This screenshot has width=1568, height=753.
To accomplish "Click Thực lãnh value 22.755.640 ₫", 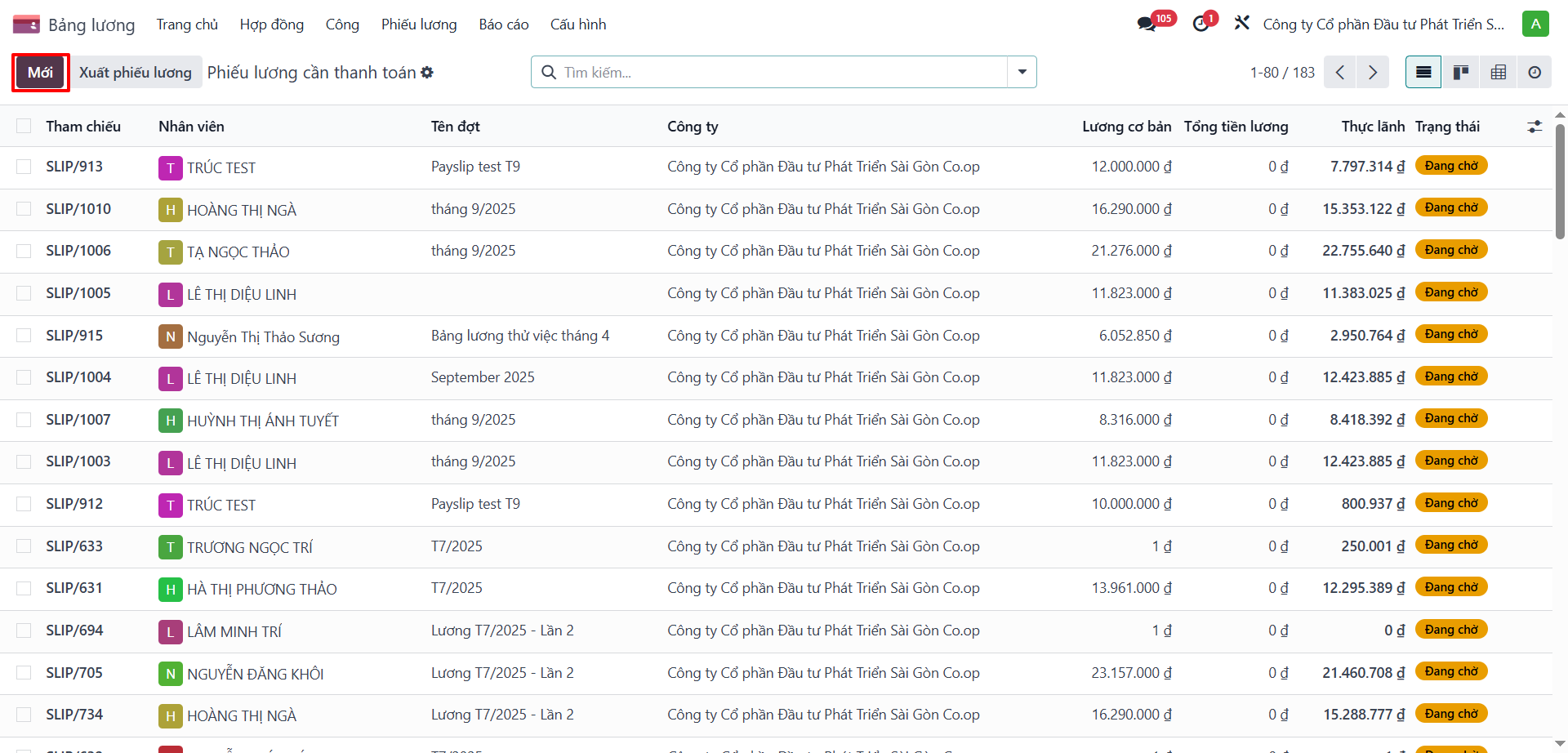I will (1364, 251).
